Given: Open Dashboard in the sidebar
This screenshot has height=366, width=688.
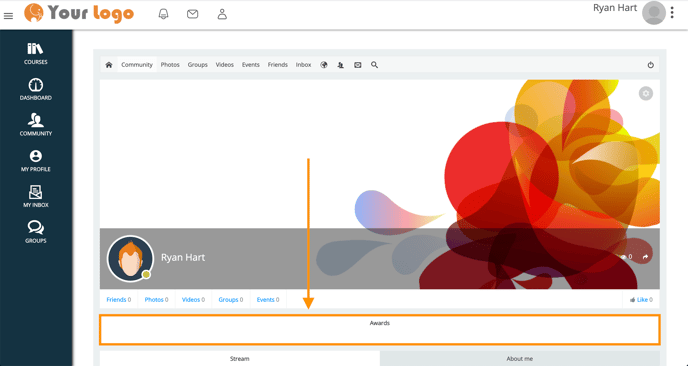Looking at the screenshot, I should tap(36, 90).
